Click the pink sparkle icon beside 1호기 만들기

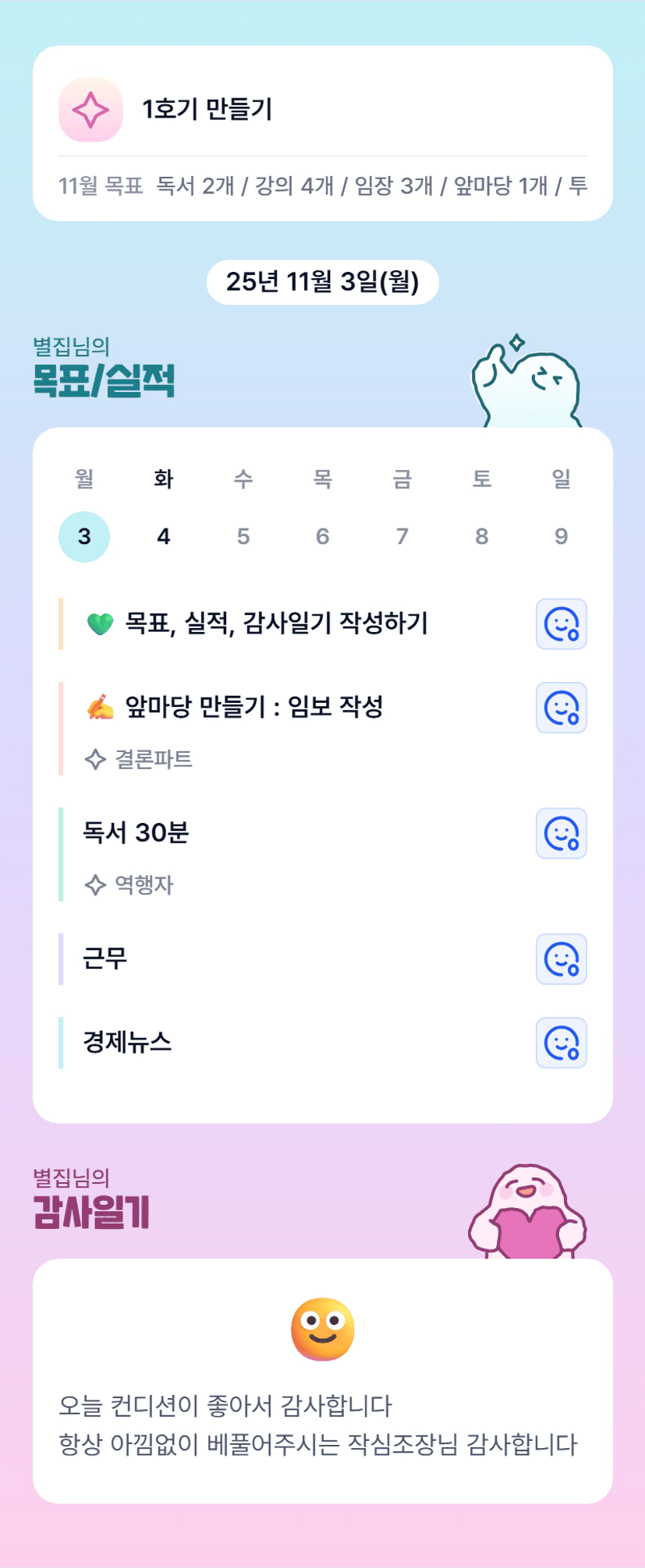tap(90, 110)
